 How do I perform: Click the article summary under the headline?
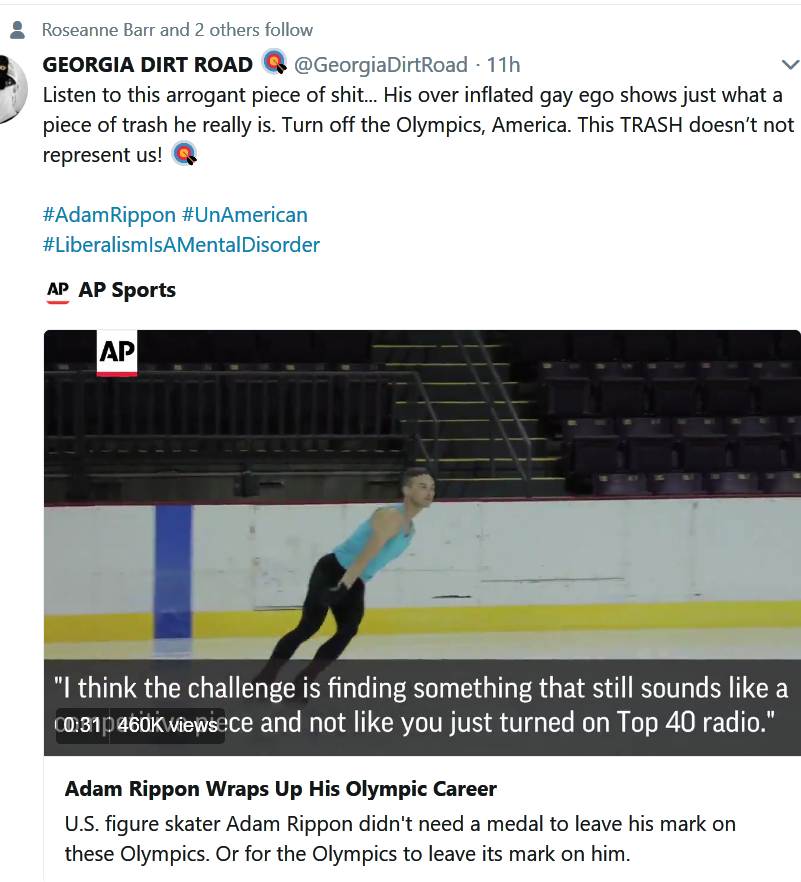(400, 839)
